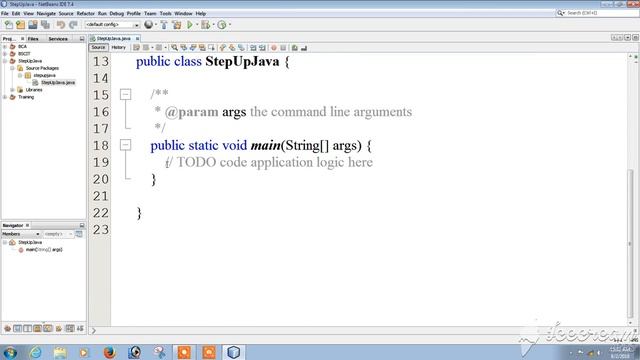
Task: Toggle Show Static Members filter in Navigator
Action: pyautogui.click(x=28, y=328)
